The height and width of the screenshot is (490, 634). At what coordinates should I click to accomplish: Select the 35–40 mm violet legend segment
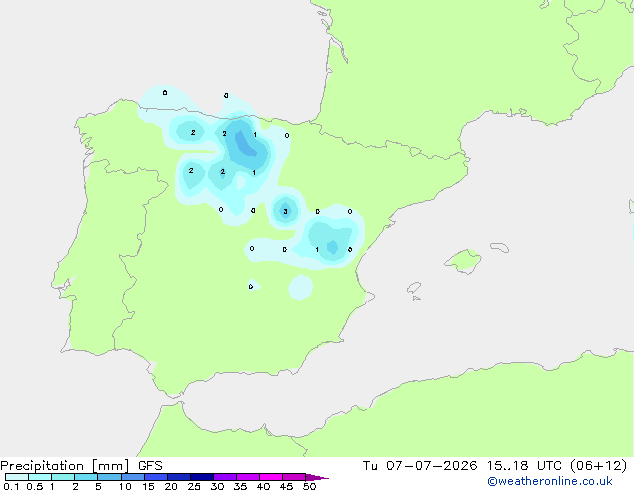tap(248, 477)
